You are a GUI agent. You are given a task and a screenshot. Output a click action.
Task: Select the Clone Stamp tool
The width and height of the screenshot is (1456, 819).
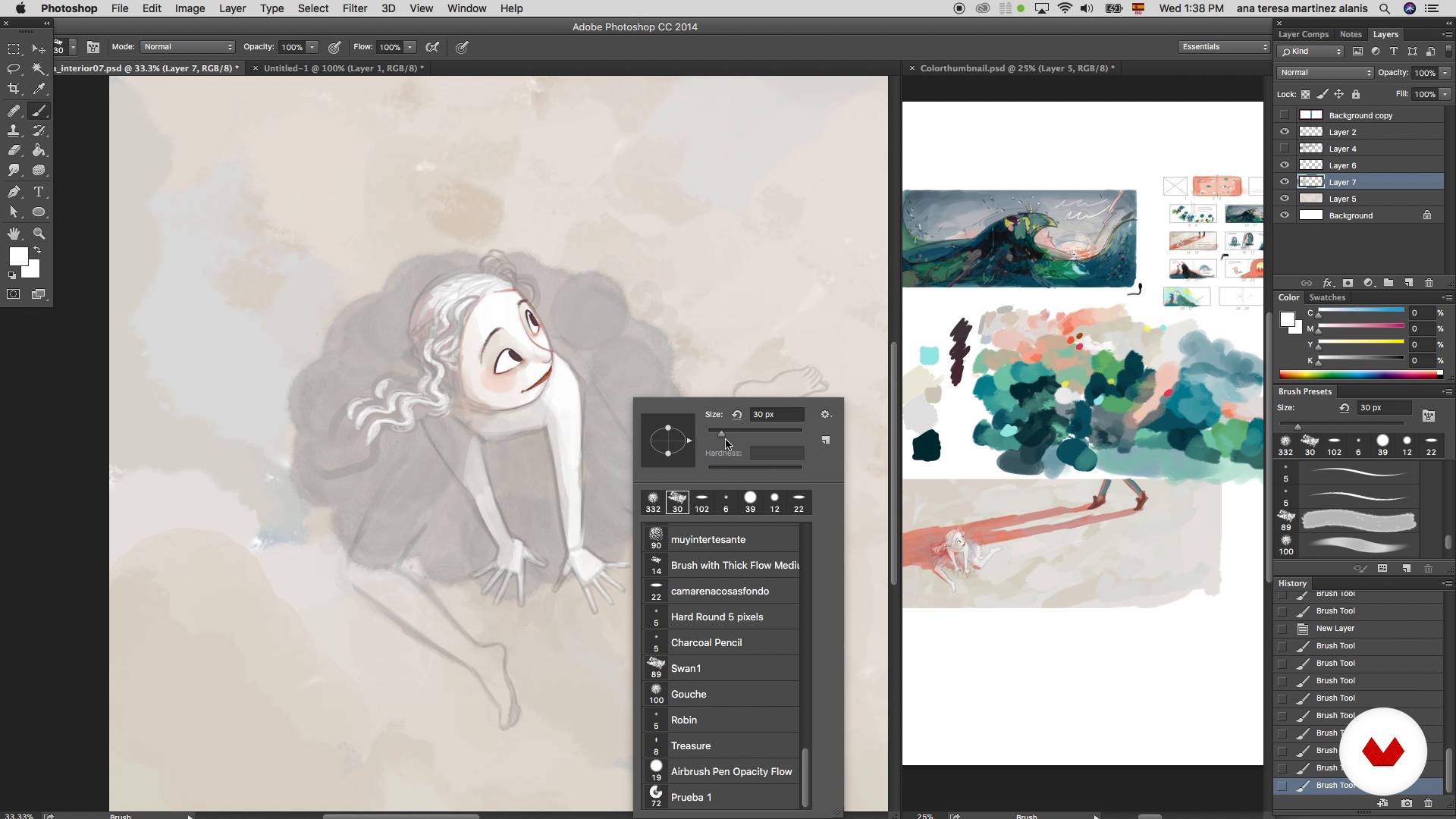pos(14,130)
